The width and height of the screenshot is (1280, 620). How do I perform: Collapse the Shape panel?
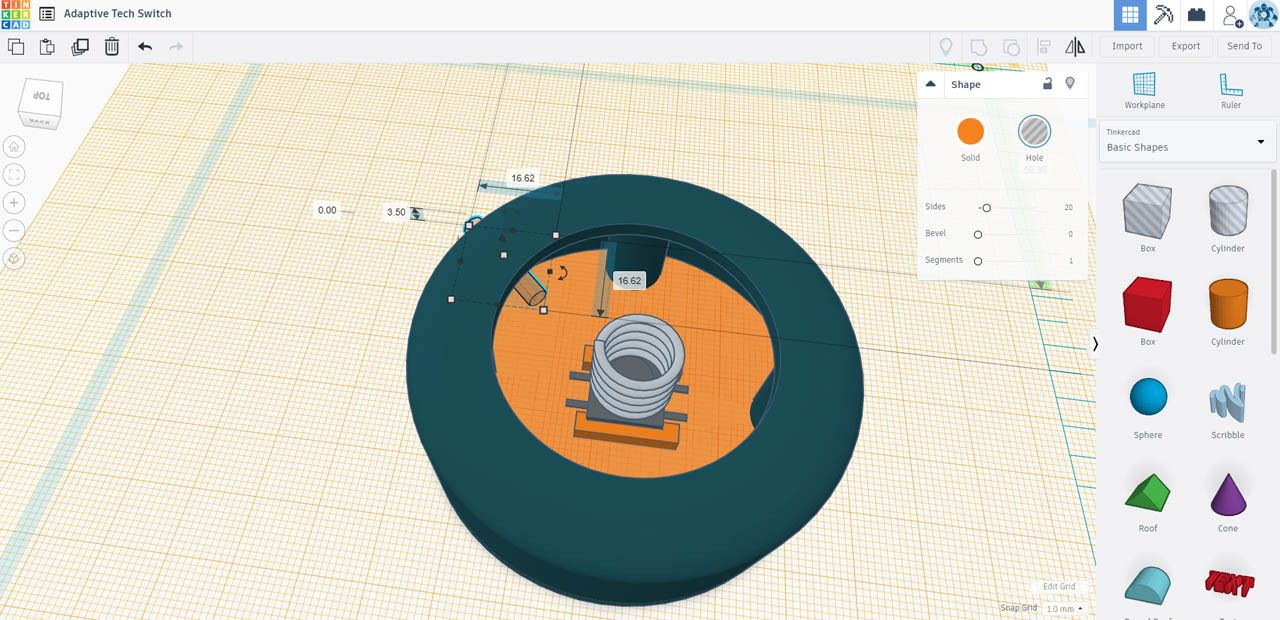click(930, 84)
